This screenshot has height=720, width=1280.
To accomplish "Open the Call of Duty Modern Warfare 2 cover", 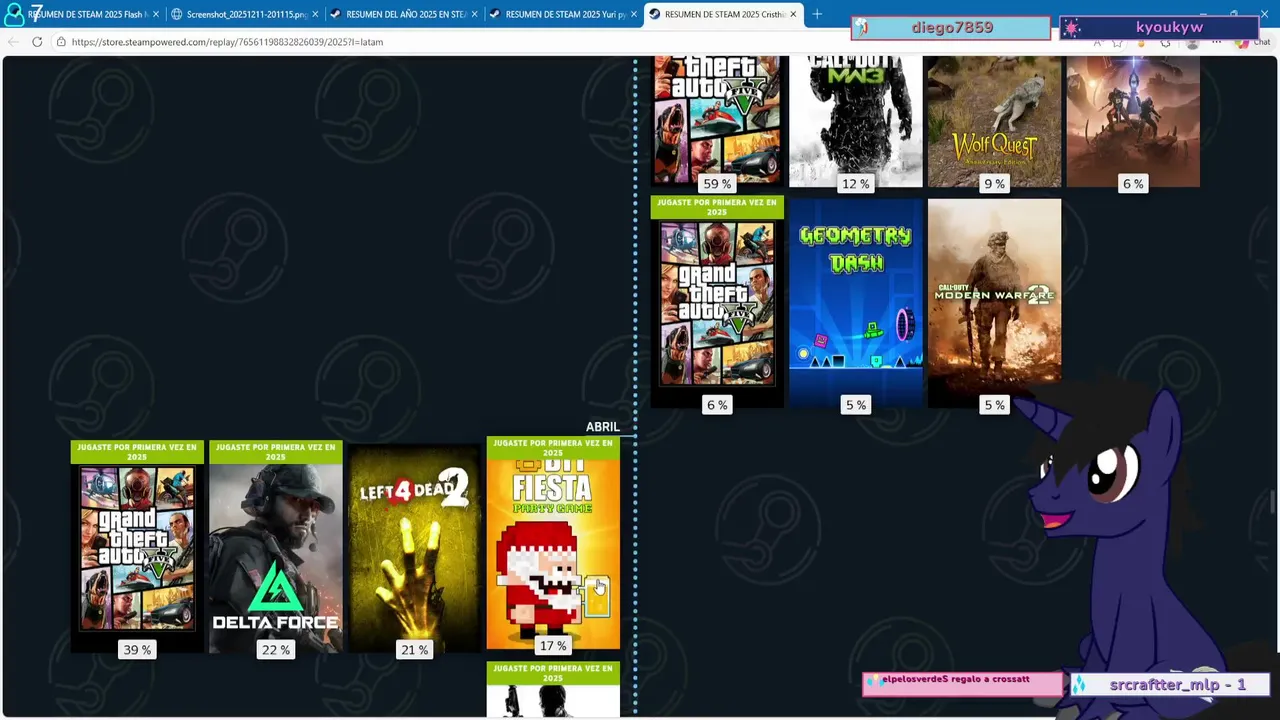I will pyautogui.click(x=994, y=303).
